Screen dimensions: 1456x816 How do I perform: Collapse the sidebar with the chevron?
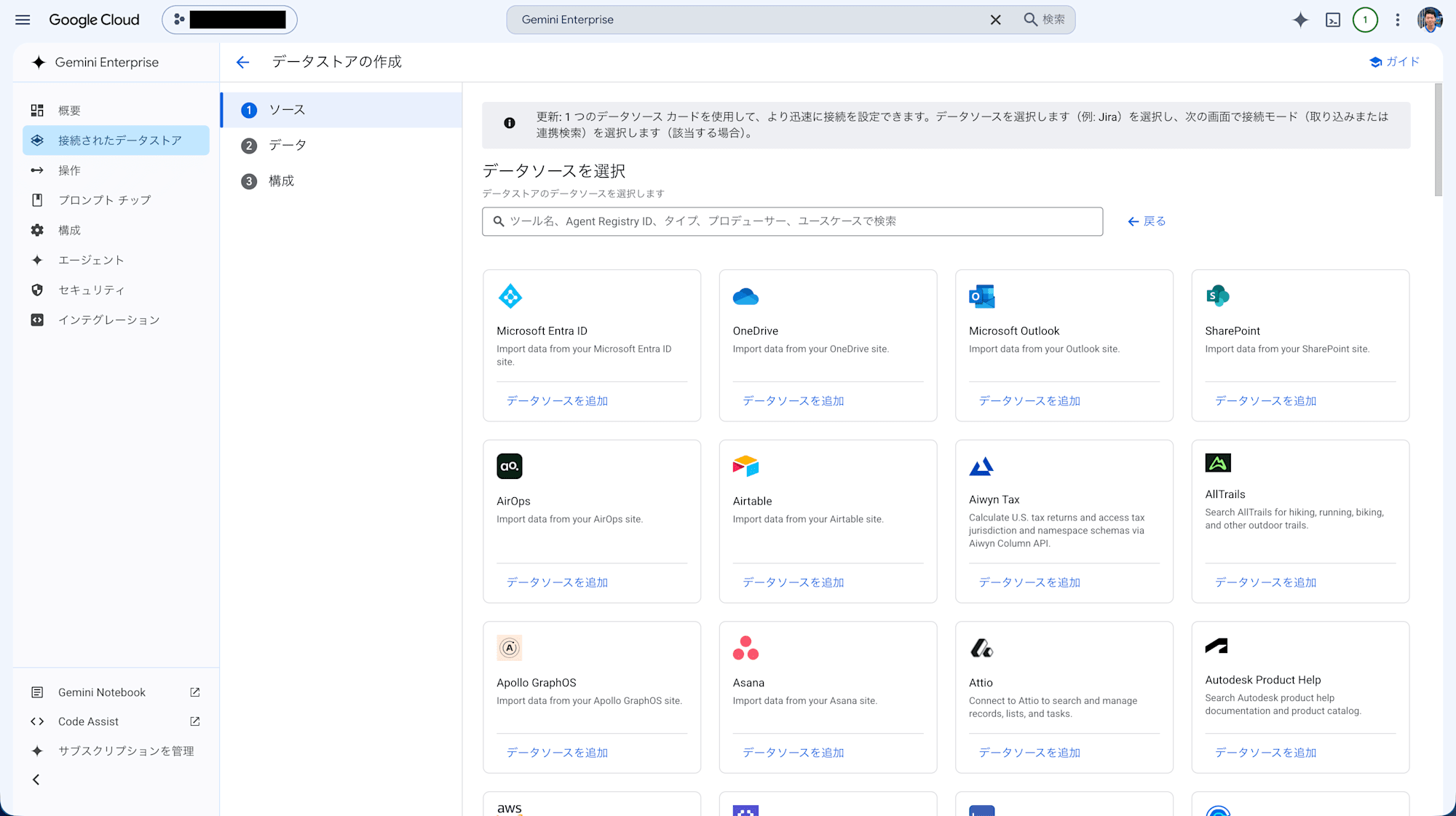point(36,780)
